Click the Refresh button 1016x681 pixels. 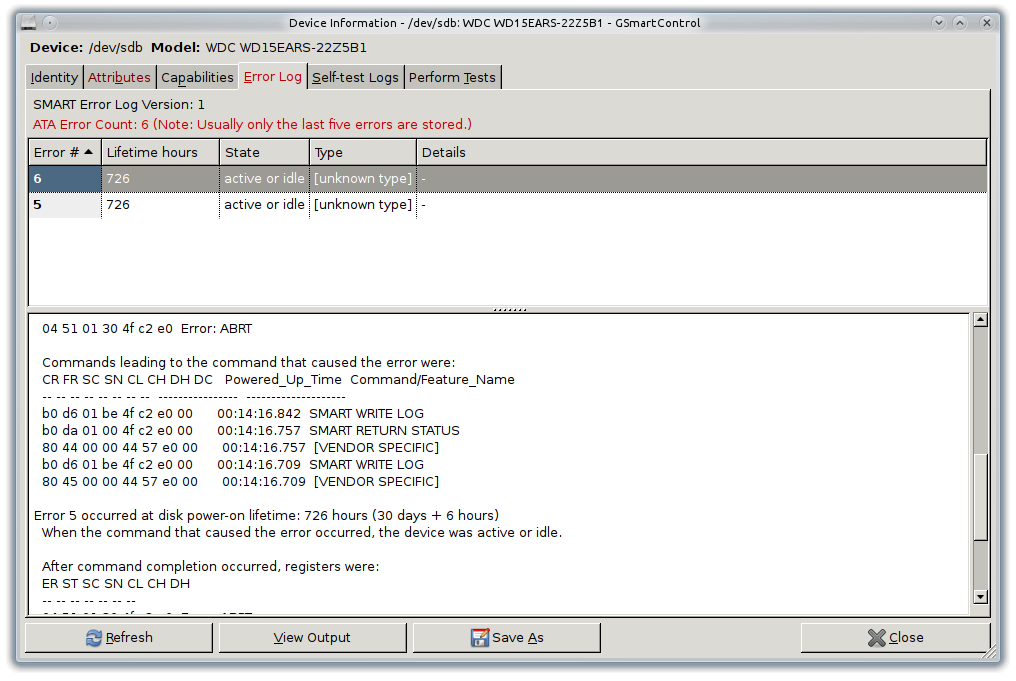[119, 638]
